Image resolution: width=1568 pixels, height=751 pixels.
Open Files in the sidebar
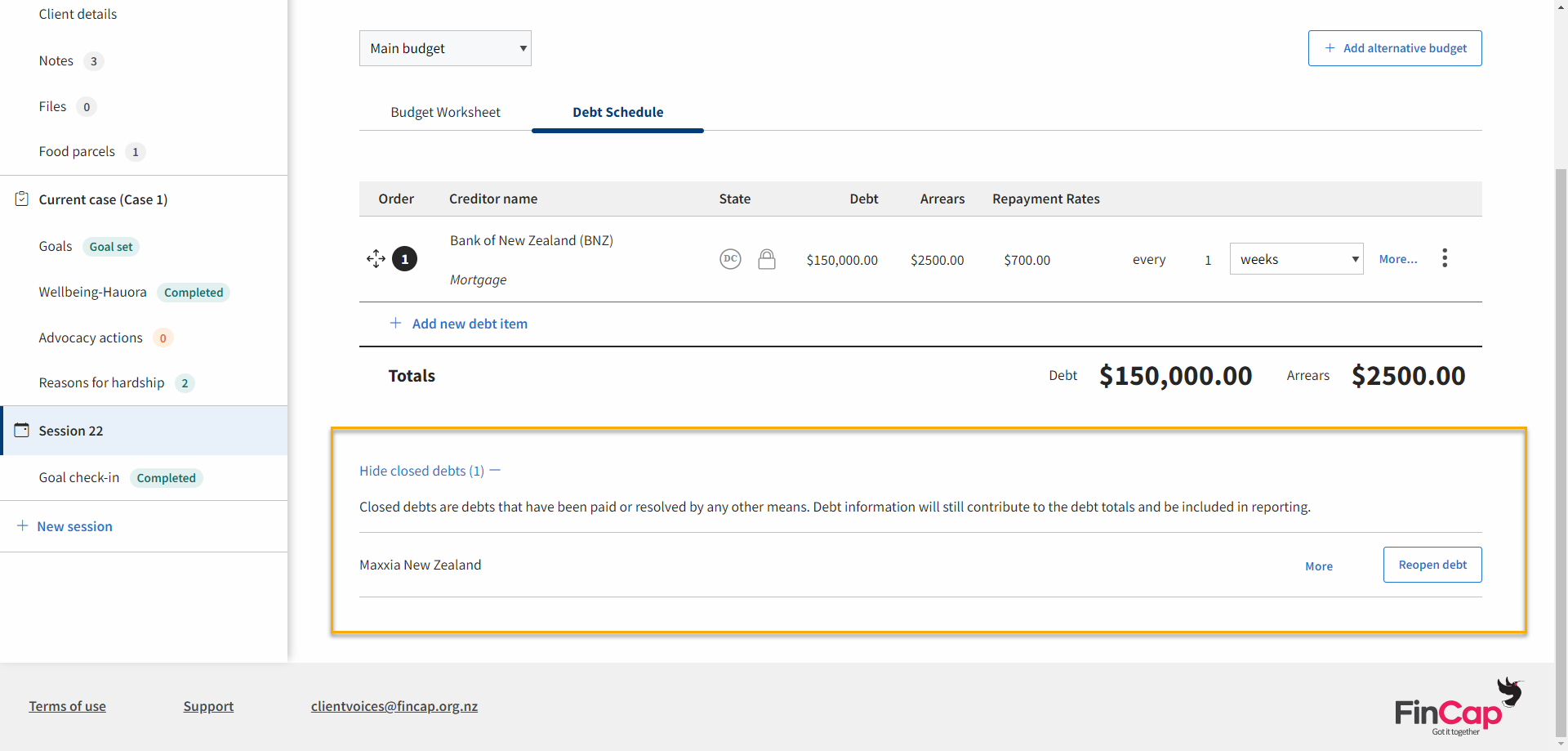coord(52,106)
